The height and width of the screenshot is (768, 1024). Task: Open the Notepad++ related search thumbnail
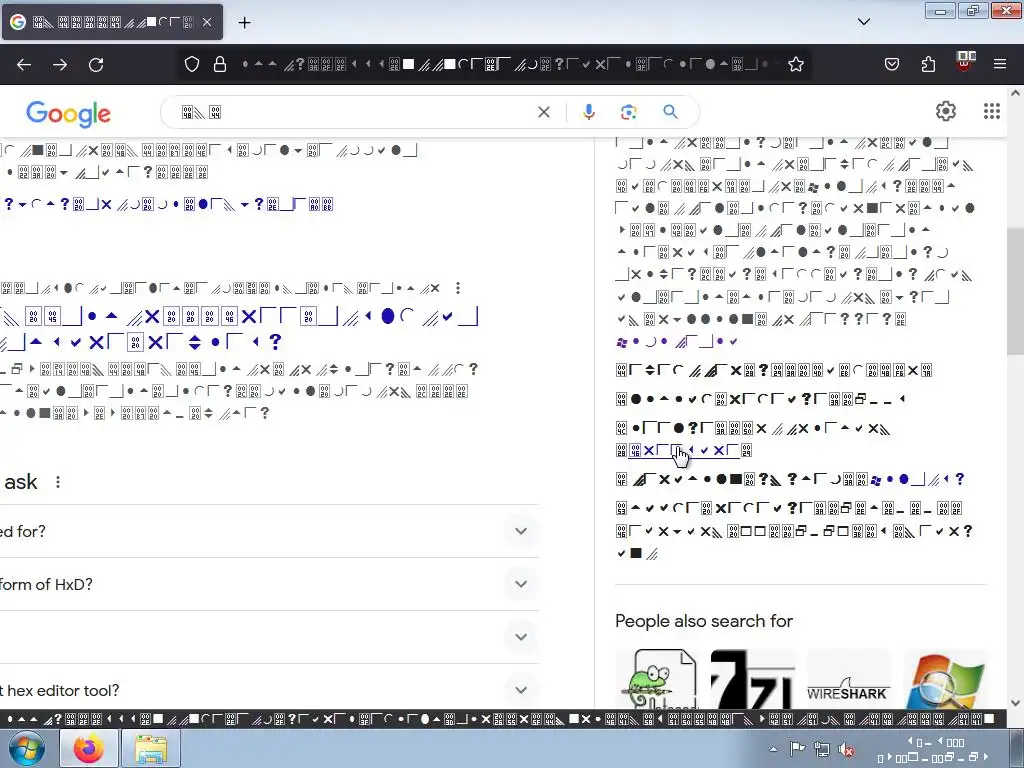coord(656,679)
